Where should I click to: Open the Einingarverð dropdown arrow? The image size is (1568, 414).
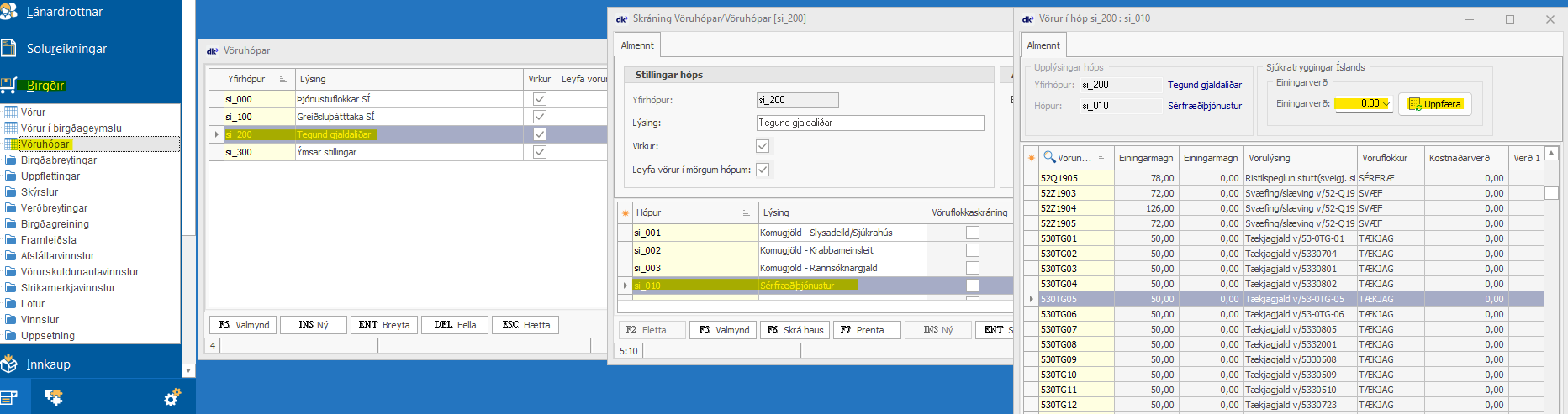tap(1385, 104)
